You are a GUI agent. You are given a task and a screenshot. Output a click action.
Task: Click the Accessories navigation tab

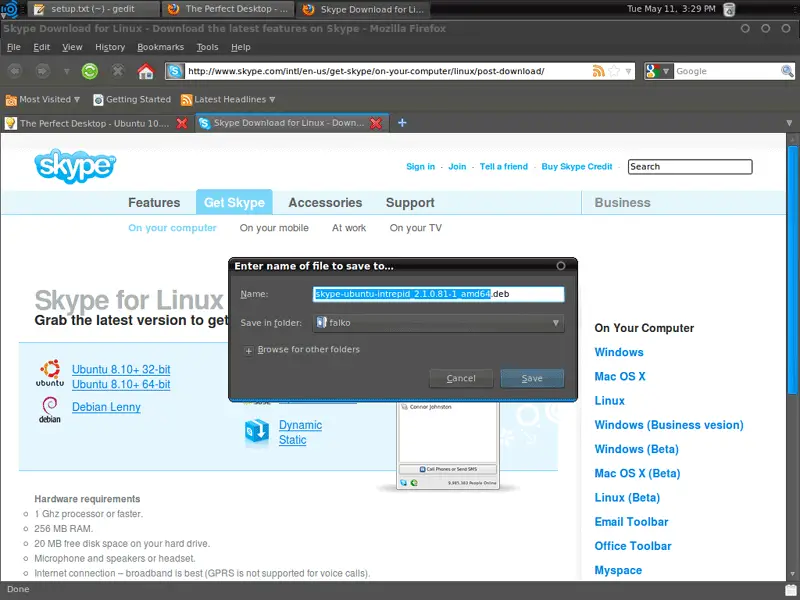[x=325, y=203]
